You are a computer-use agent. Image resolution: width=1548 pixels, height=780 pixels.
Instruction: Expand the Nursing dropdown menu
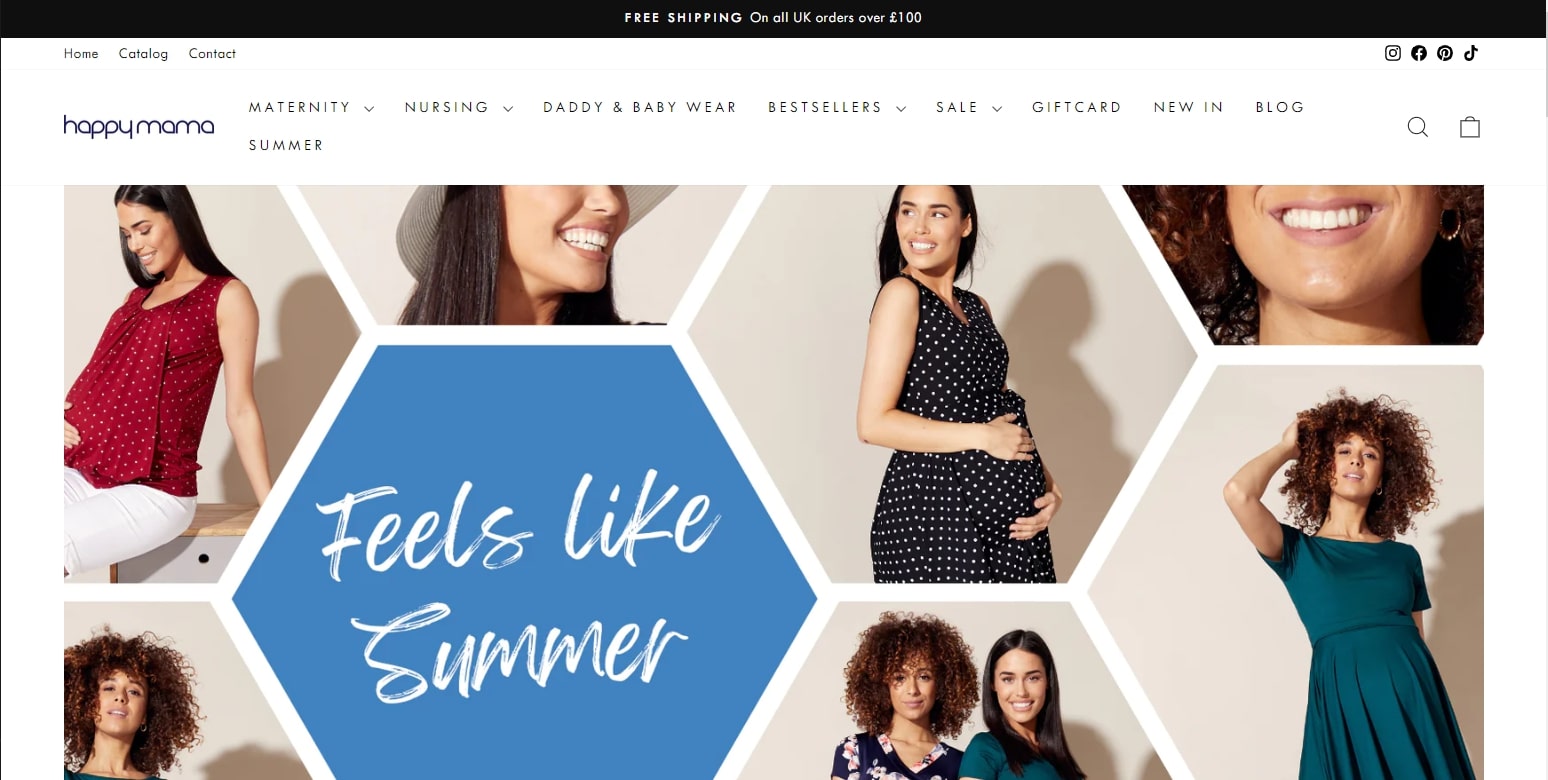[458, 107]
